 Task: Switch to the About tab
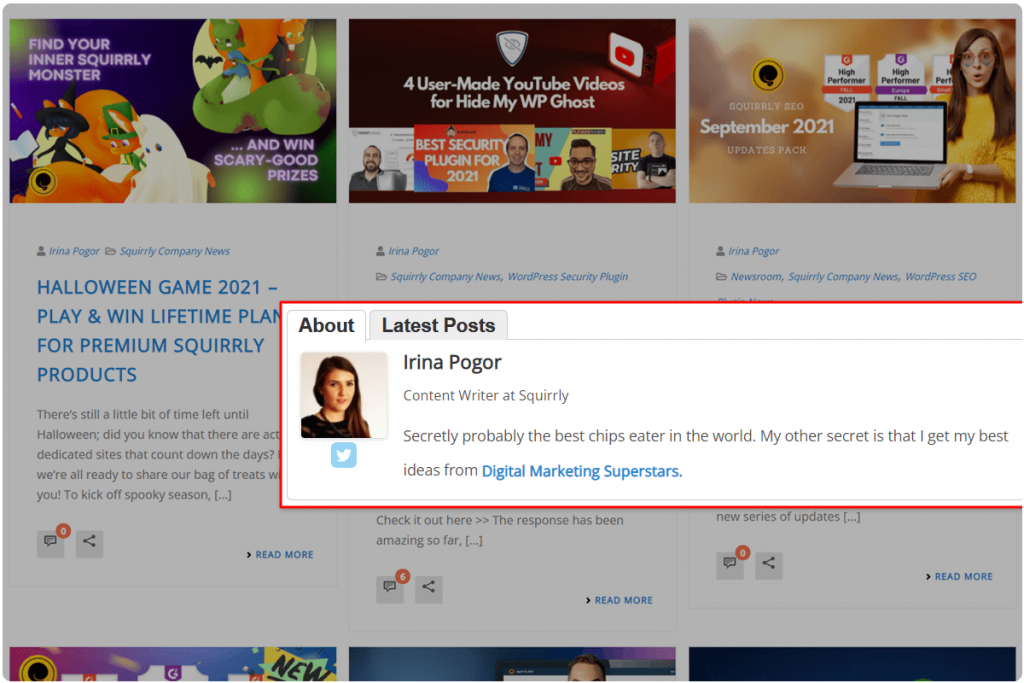coord(326,326)
